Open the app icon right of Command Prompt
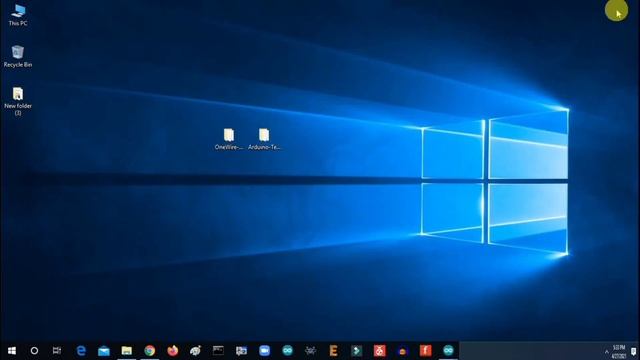Screen dimensions: 640x360 (241, 351)
